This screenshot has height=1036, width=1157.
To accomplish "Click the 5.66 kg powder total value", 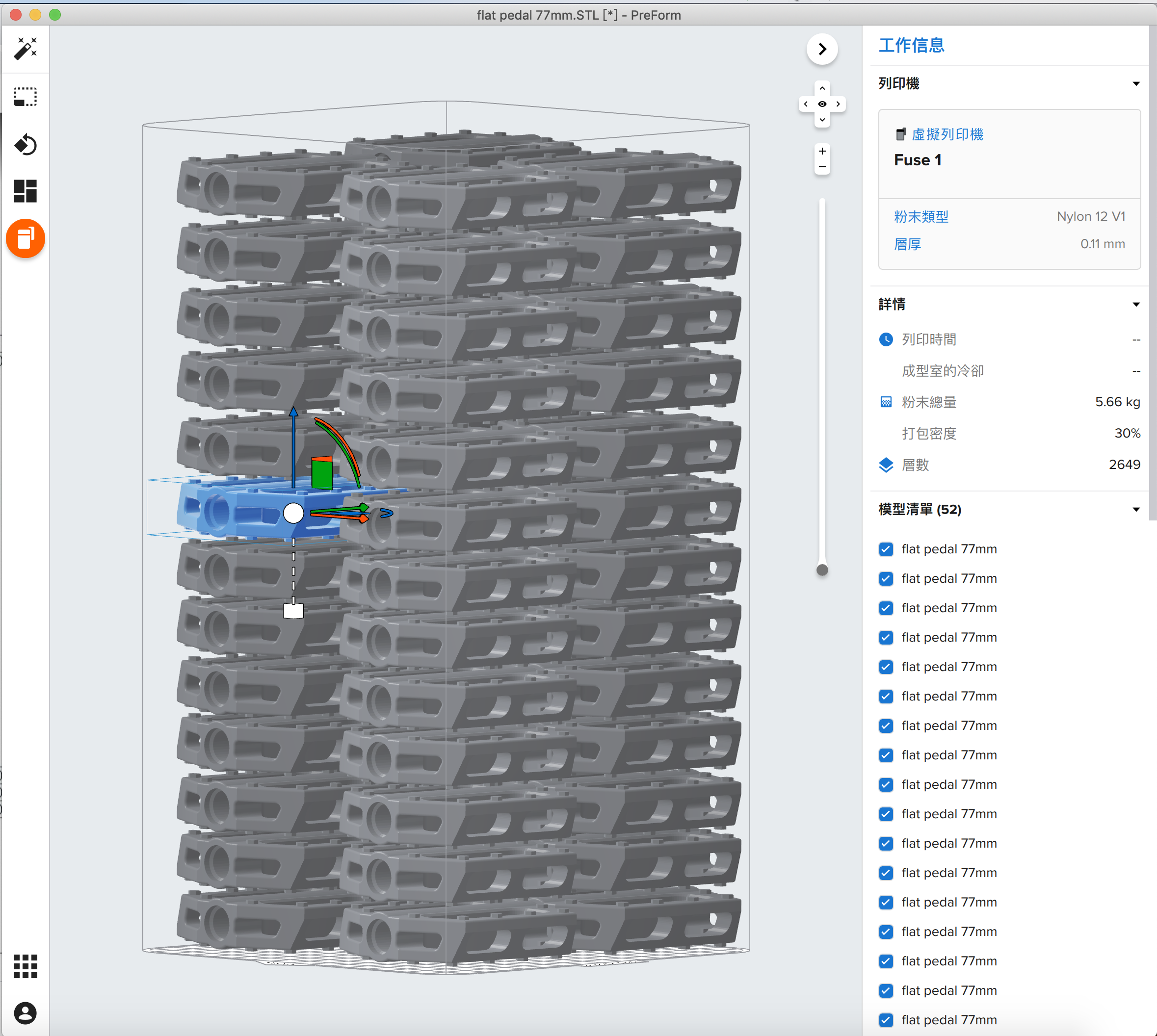I will (x=1118, y=402).
